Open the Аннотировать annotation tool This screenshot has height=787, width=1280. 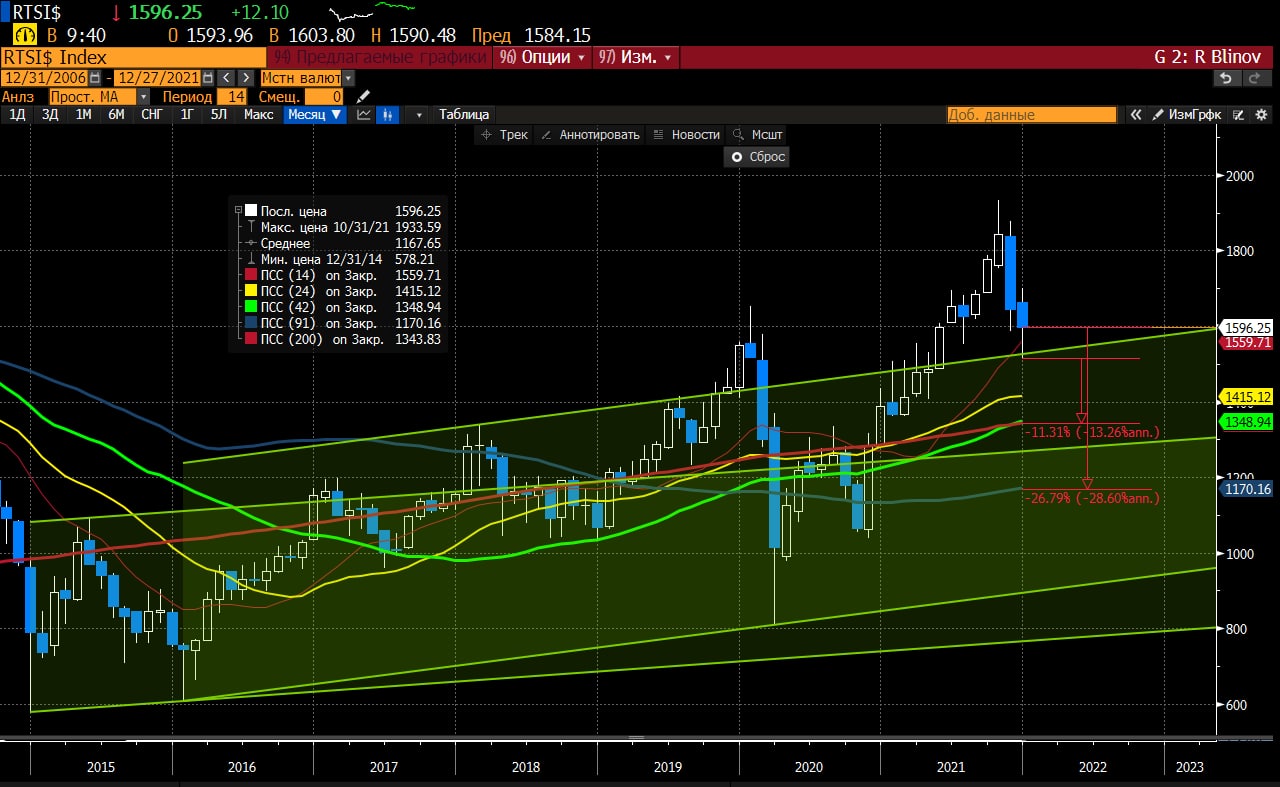pos(589,134)
